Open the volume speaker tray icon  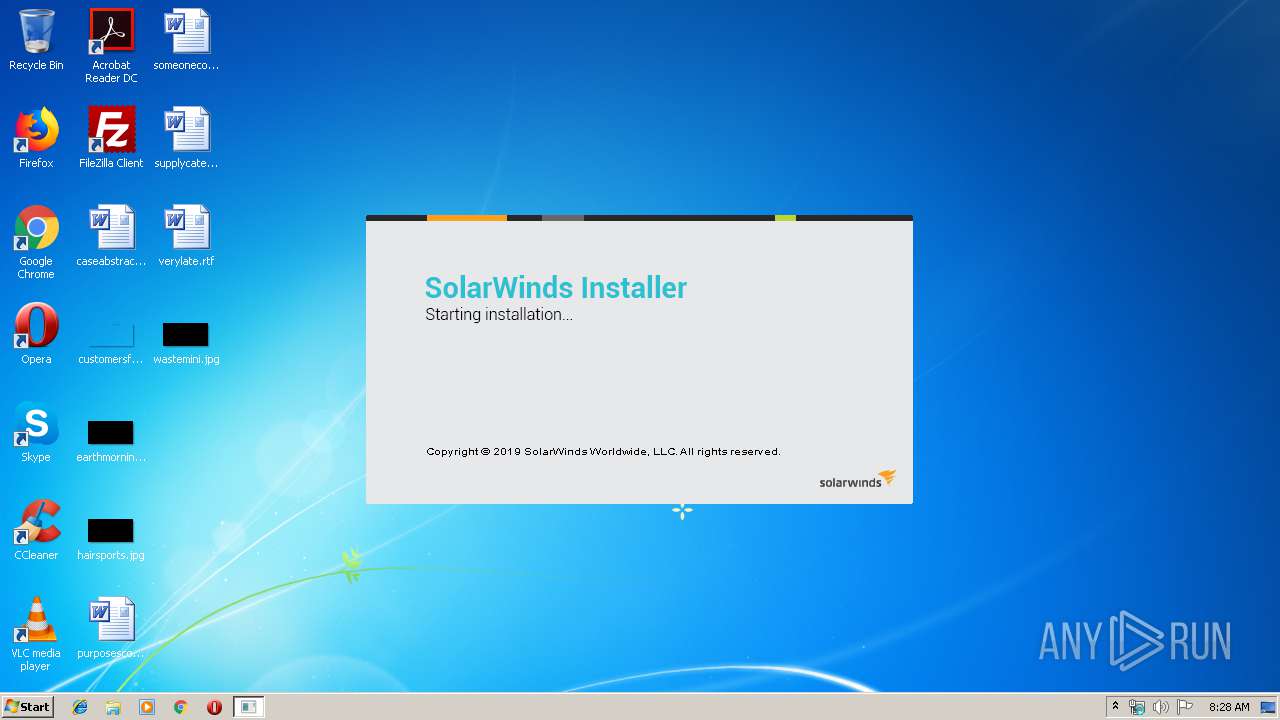pos(1161,707)
